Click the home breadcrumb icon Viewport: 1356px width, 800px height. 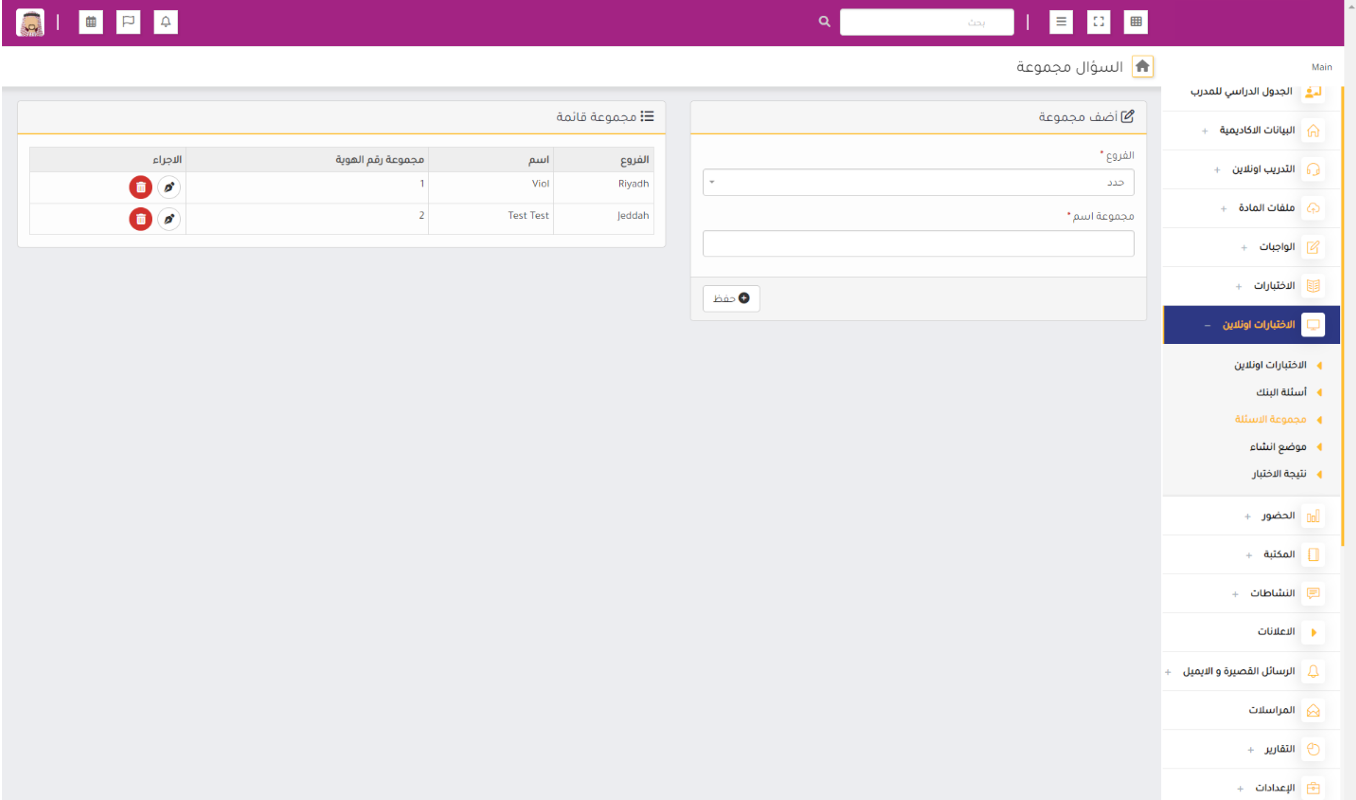[x=1142, y=67]
